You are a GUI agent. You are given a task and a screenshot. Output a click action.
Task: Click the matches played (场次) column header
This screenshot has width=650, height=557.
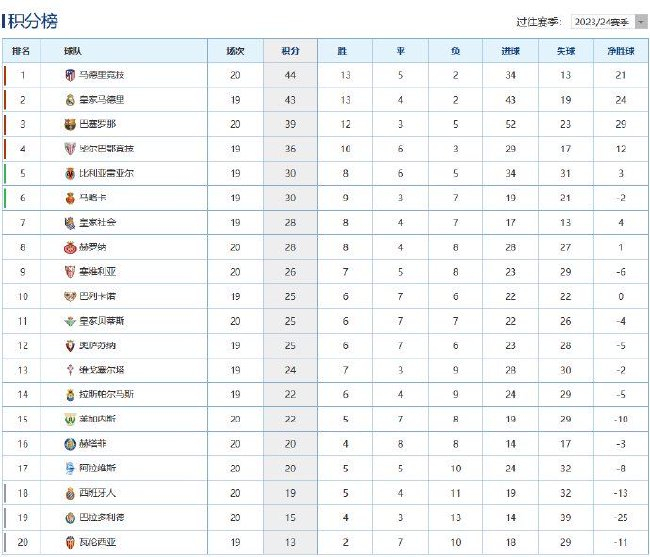click(x=235, y=50)
